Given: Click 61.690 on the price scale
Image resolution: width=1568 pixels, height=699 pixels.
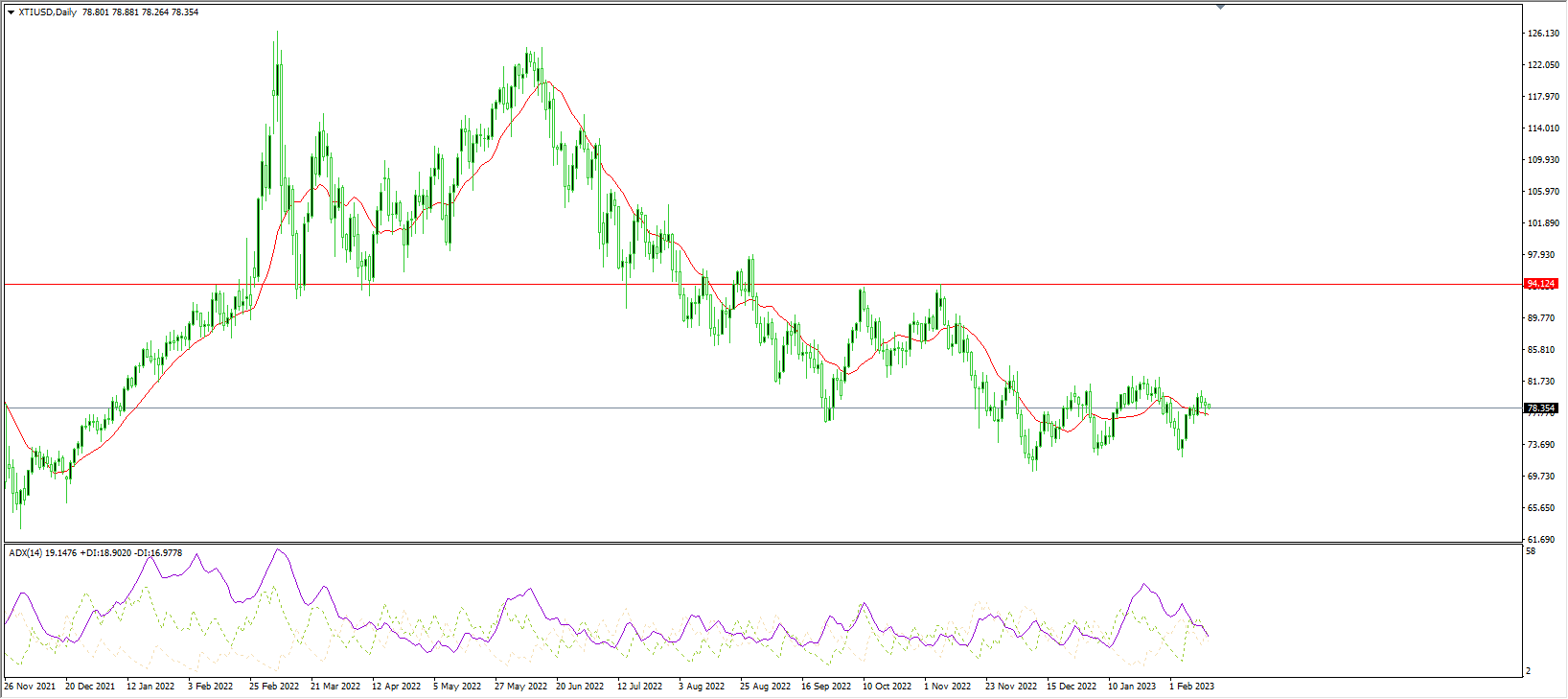Looking at the screenshot, I should (x=1543, y=540).
